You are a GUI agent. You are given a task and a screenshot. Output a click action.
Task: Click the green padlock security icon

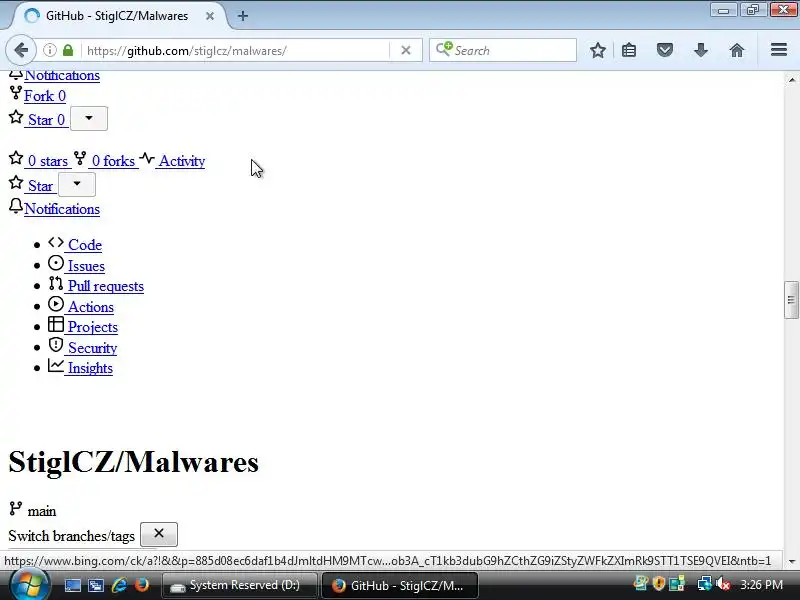coord(68,50)
